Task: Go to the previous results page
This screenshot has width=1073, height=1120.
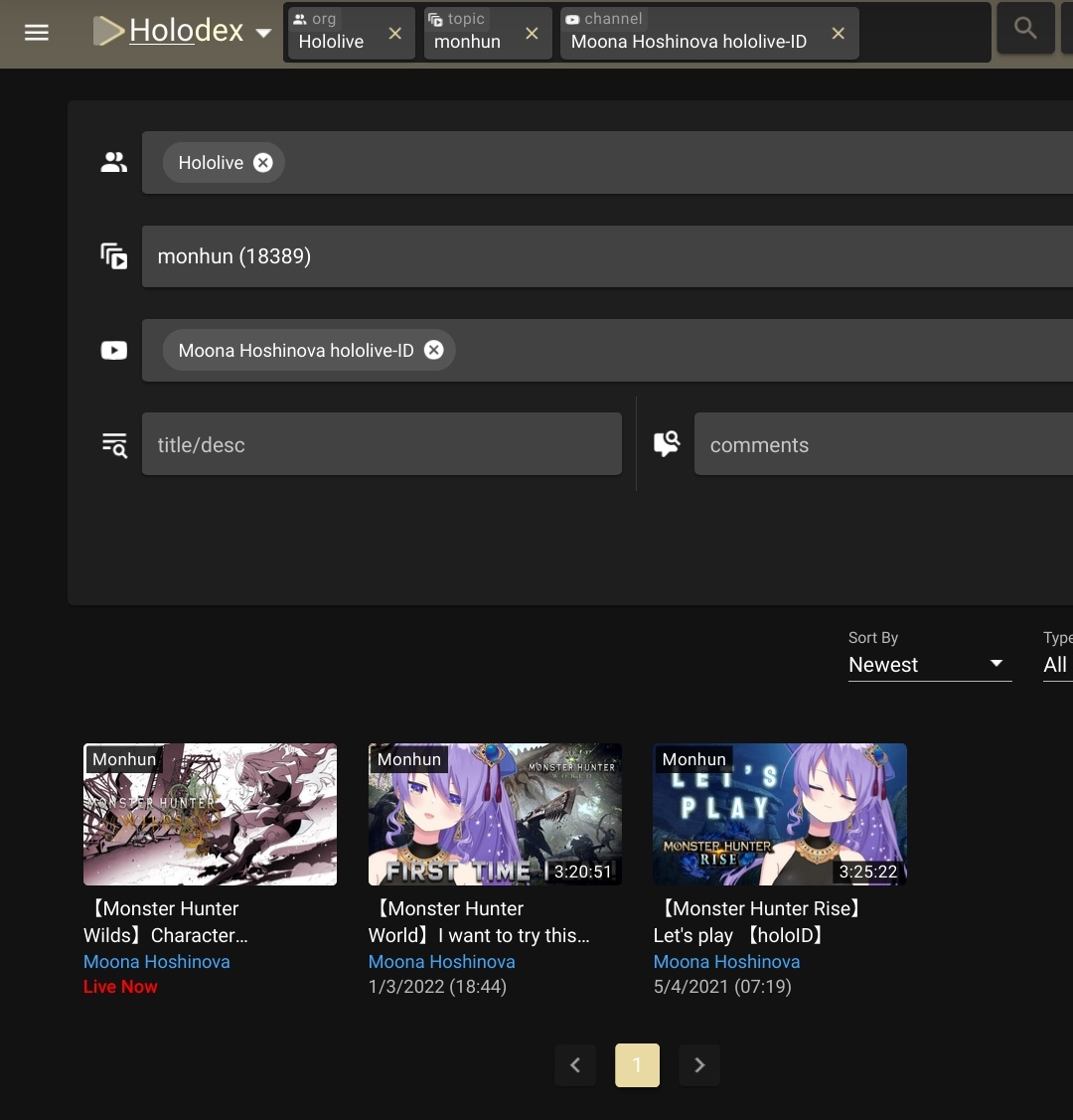Action: pos(575,1065)
